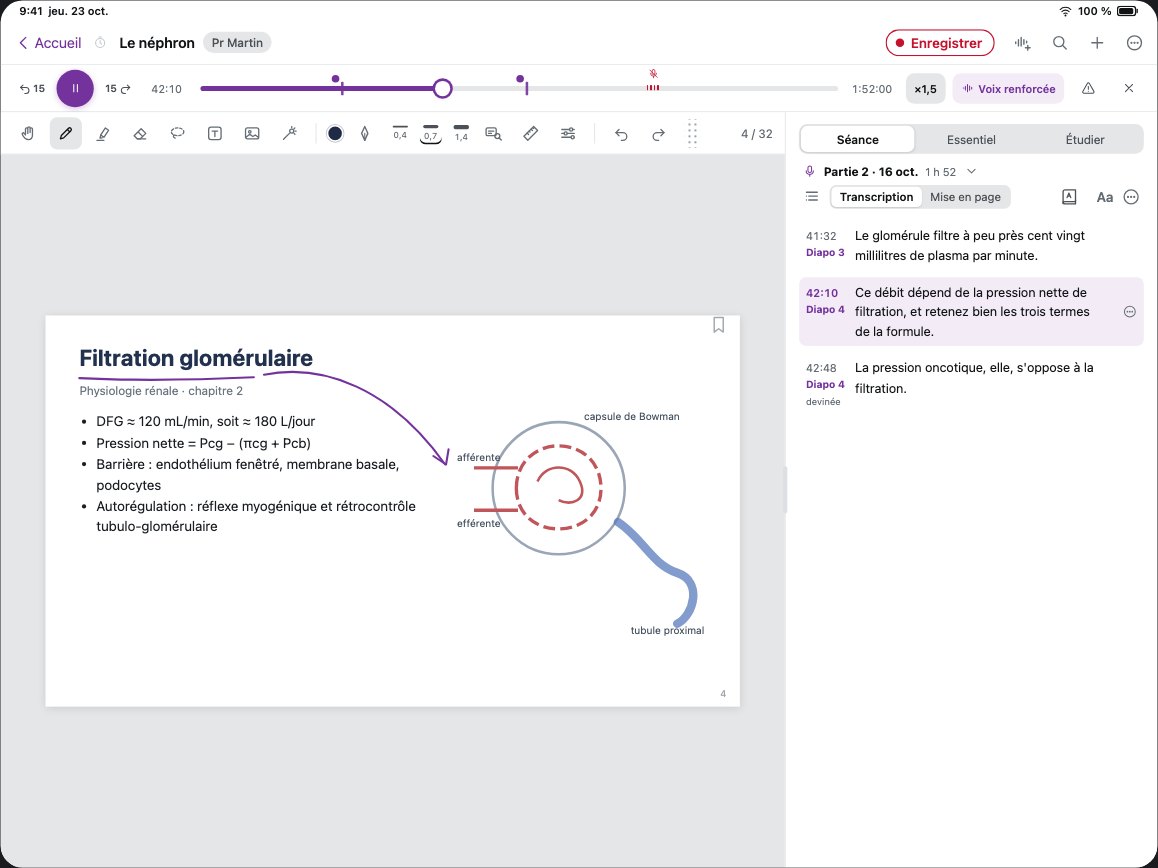Open the toolbar adjustment sliders icon
This screenshot has height=868, width=1158.
[x=568, y=134]
